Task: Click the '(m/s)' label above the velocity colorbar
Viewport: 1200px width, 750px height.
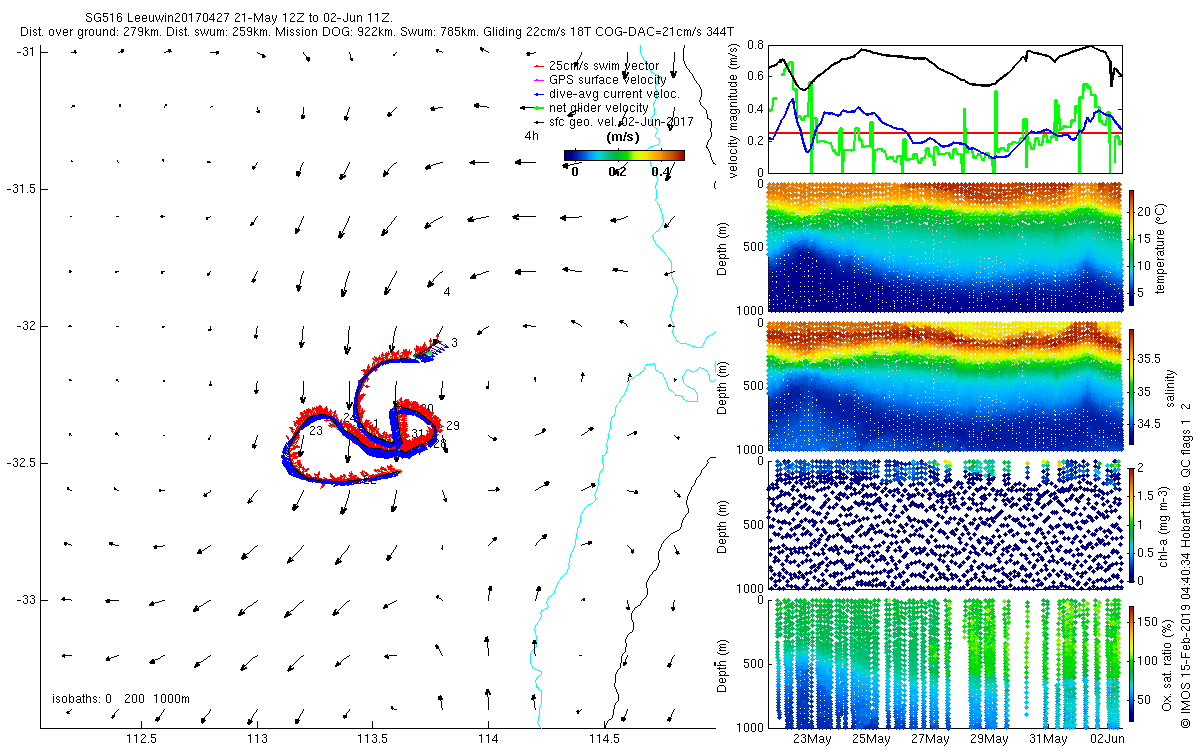Action: click(x=624, y=137)
